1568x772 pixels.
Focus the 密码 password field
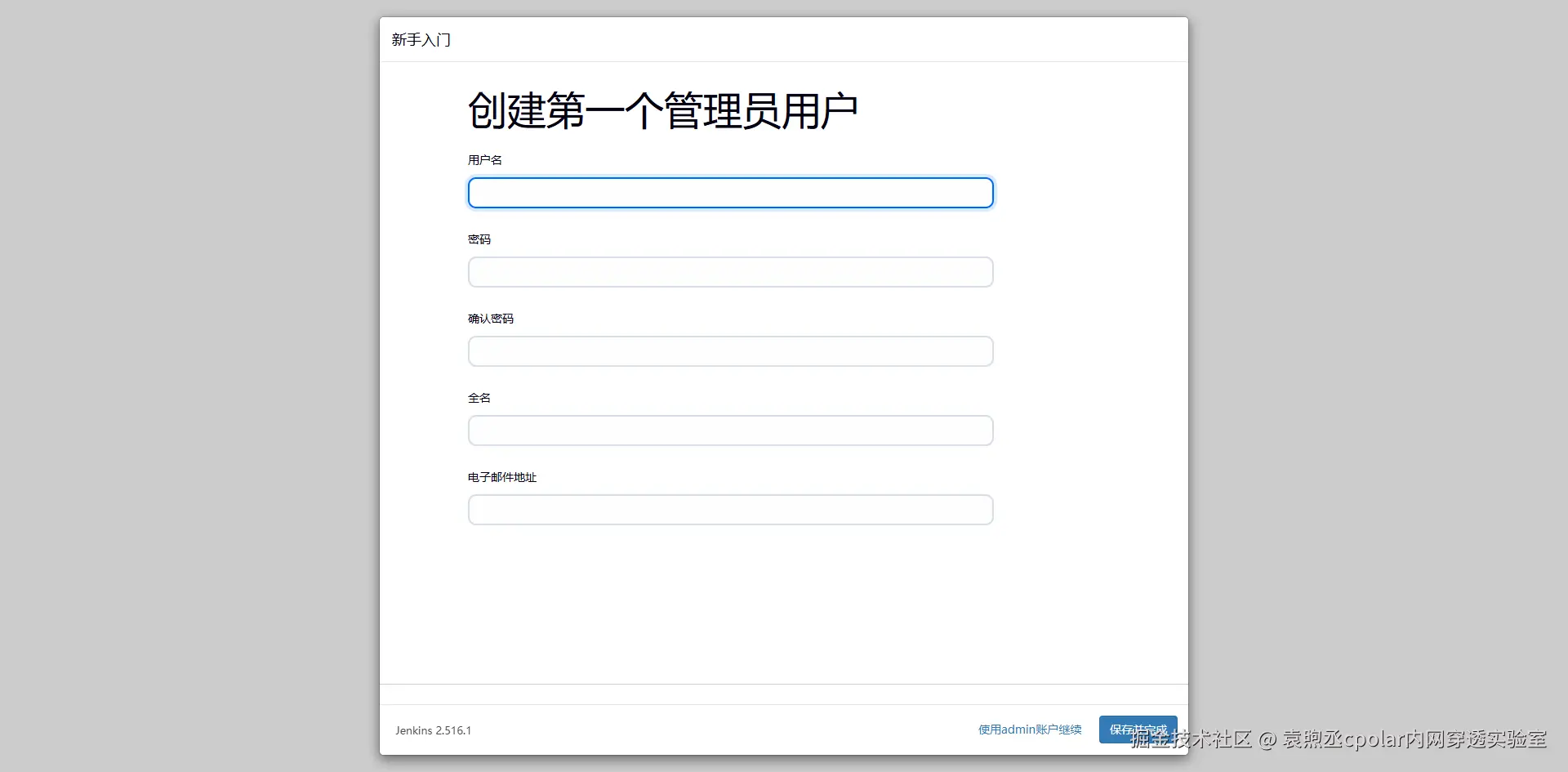point(730,272)
